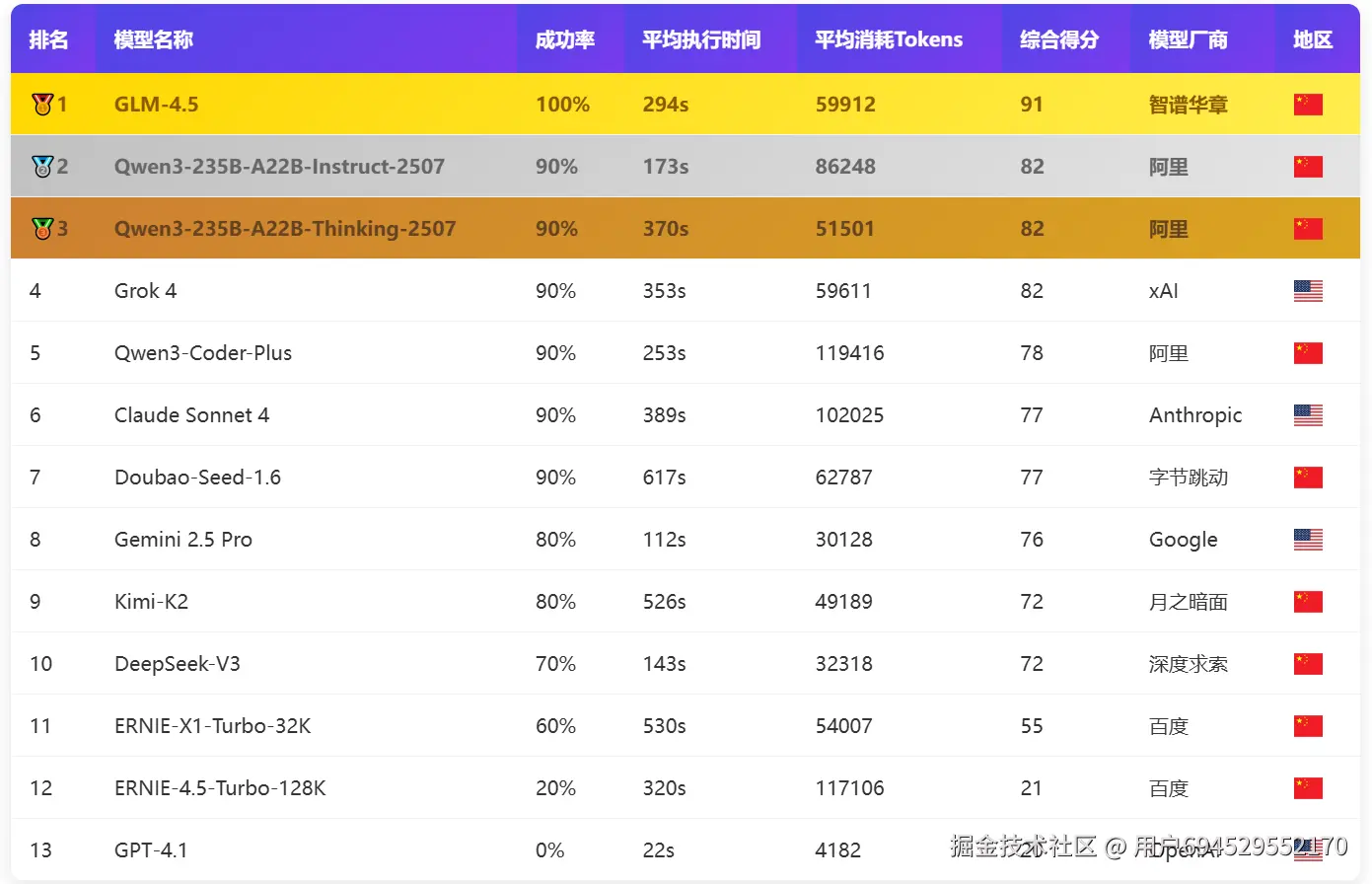Click the 51501 tokens cell
The image size is (1372, 884).
[x=845, y=229]
